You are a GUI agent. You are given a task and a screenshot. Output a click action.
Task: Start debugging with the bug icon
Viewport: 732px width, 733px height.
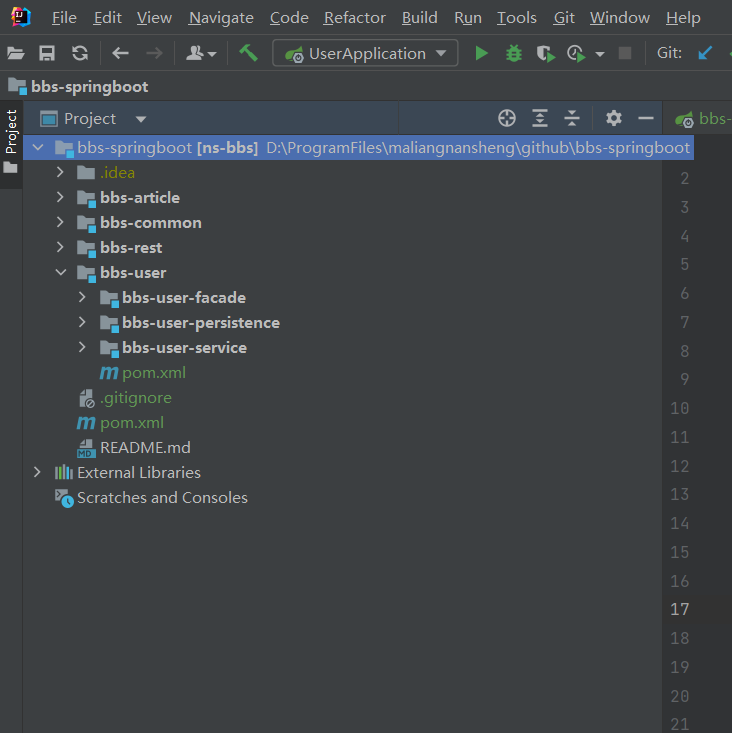(514, 54)
